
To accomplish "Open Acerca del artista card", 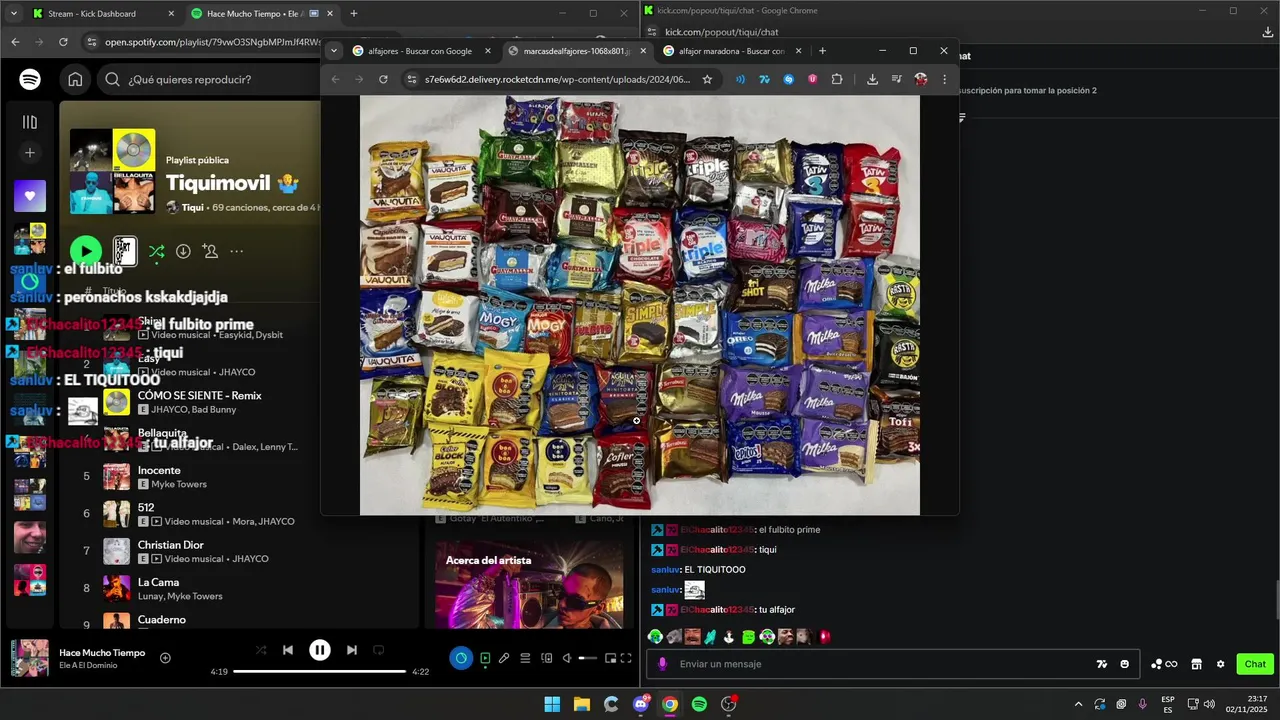I will (528, 585).
